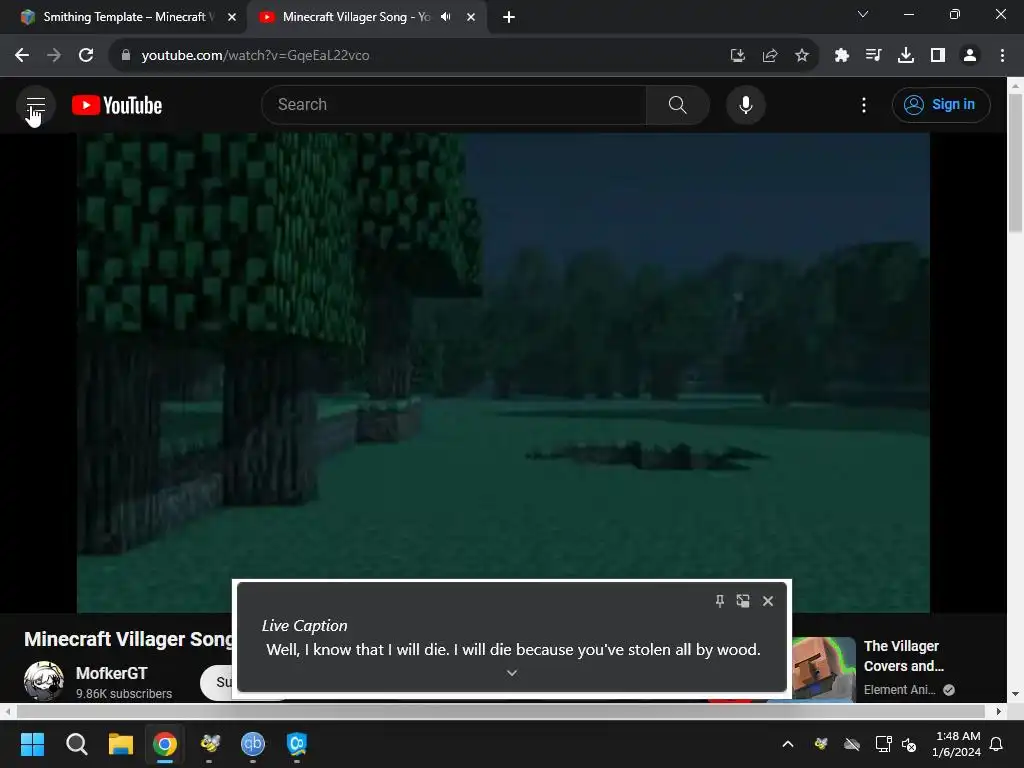Open the MofkerGT channel name link
This screenshot has width=1024, height=768.
coord(112,673)
